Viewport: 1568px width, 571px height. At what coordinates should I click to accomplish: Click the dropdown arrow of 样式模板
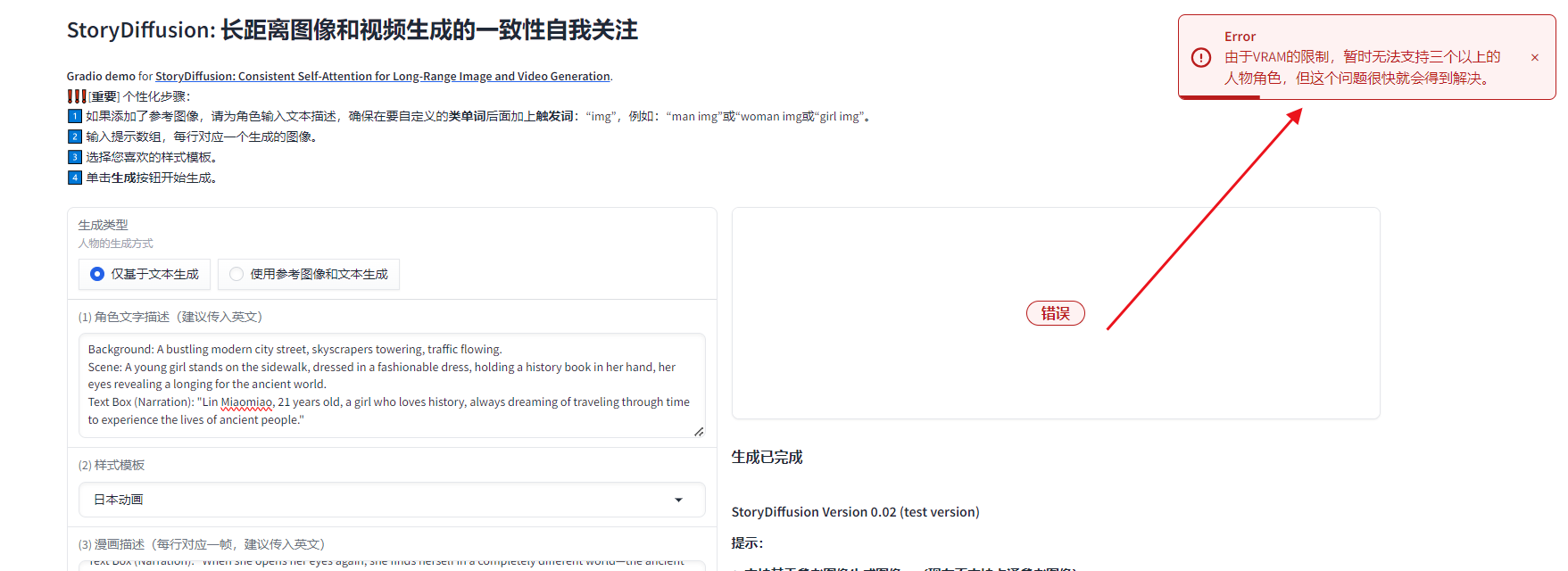pos(678,500)
